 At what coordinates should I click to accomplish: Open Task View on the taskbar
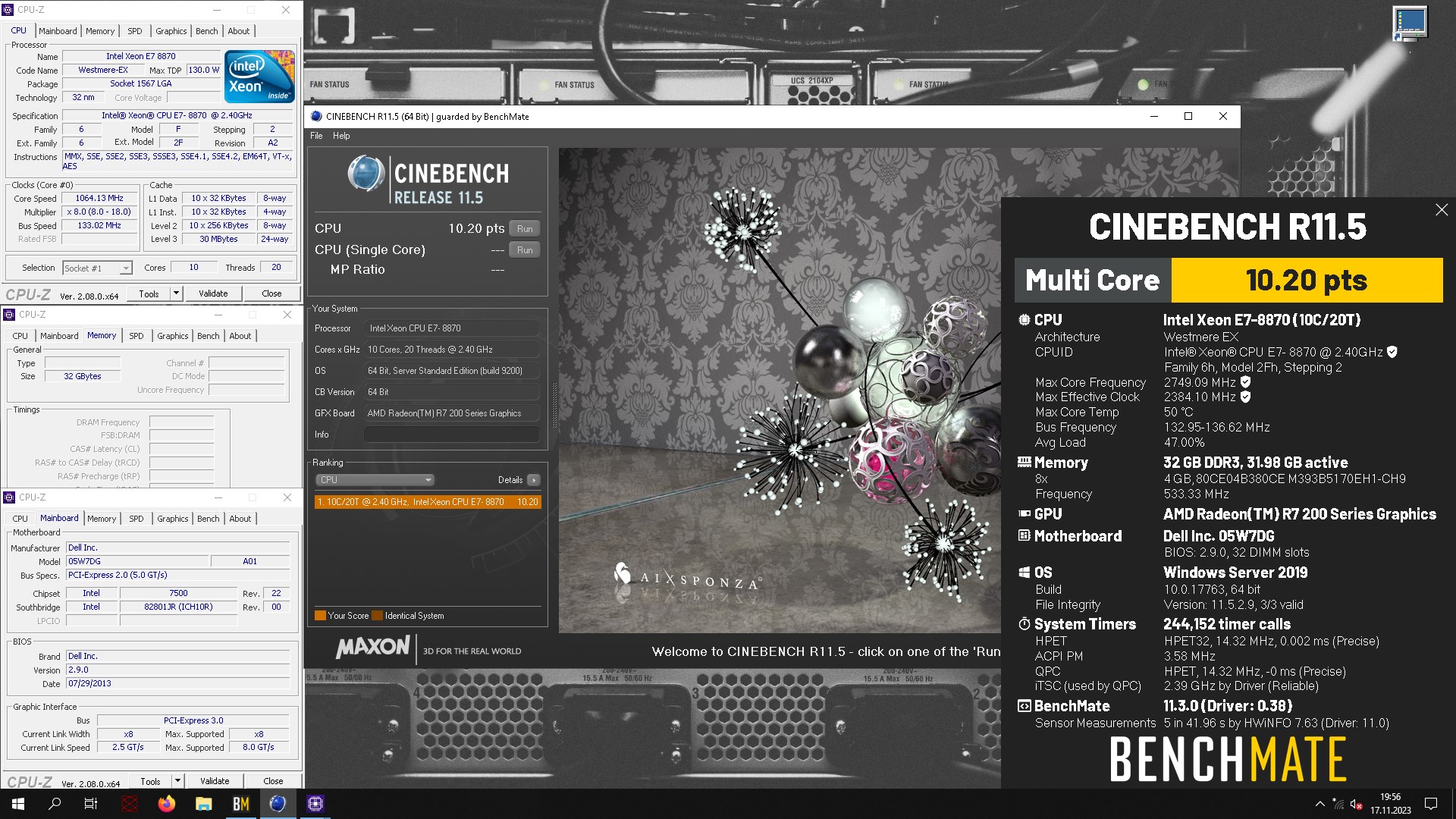pos(91,804)
